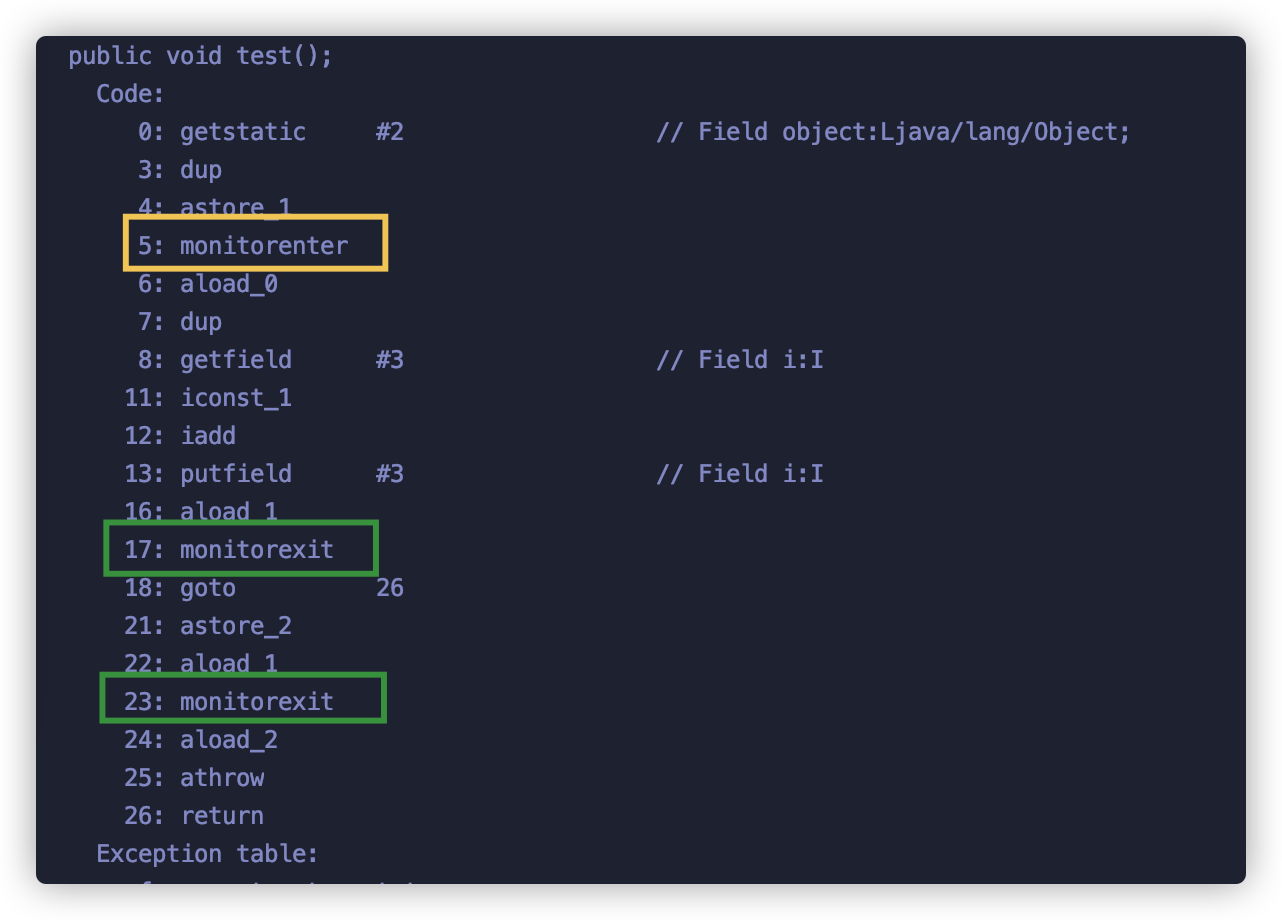Image resolution: width=1282 pixels, height=920 pixels.
Task: Click the return instruction at offset 26
Action: (222, 815)
